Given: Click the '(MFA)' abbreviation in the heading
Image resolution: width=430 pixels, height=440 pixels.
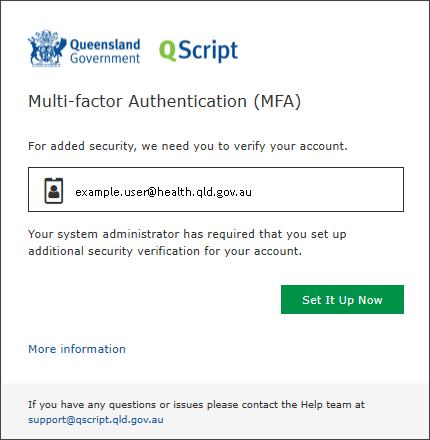Looking at the screenshot, I should (277, 101).
